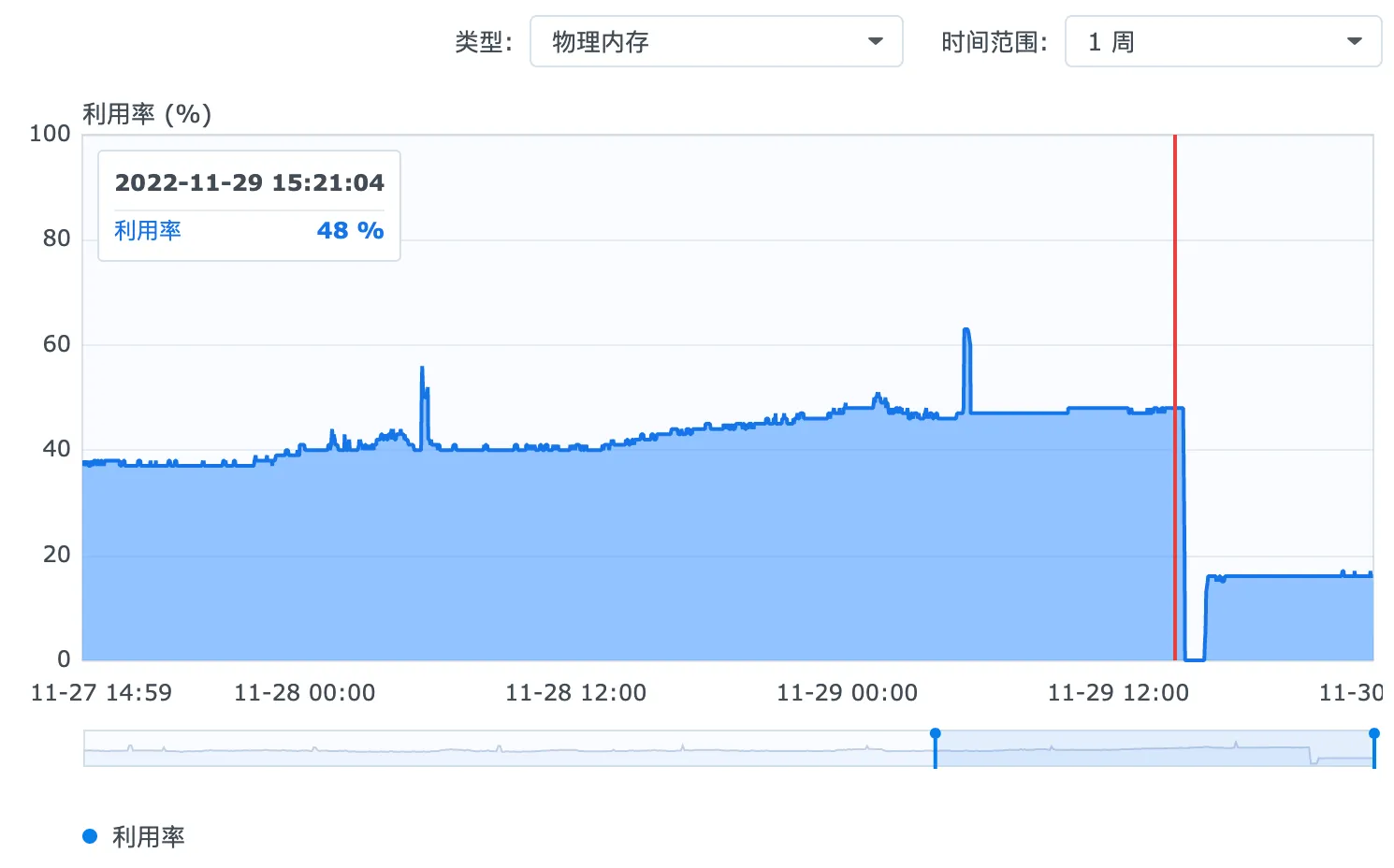Image resolution: width=1394 pixels, height=868 pixels.
Task: Expand the 时间范围 dropdown showing 1 周
Action: [1222, 42]
